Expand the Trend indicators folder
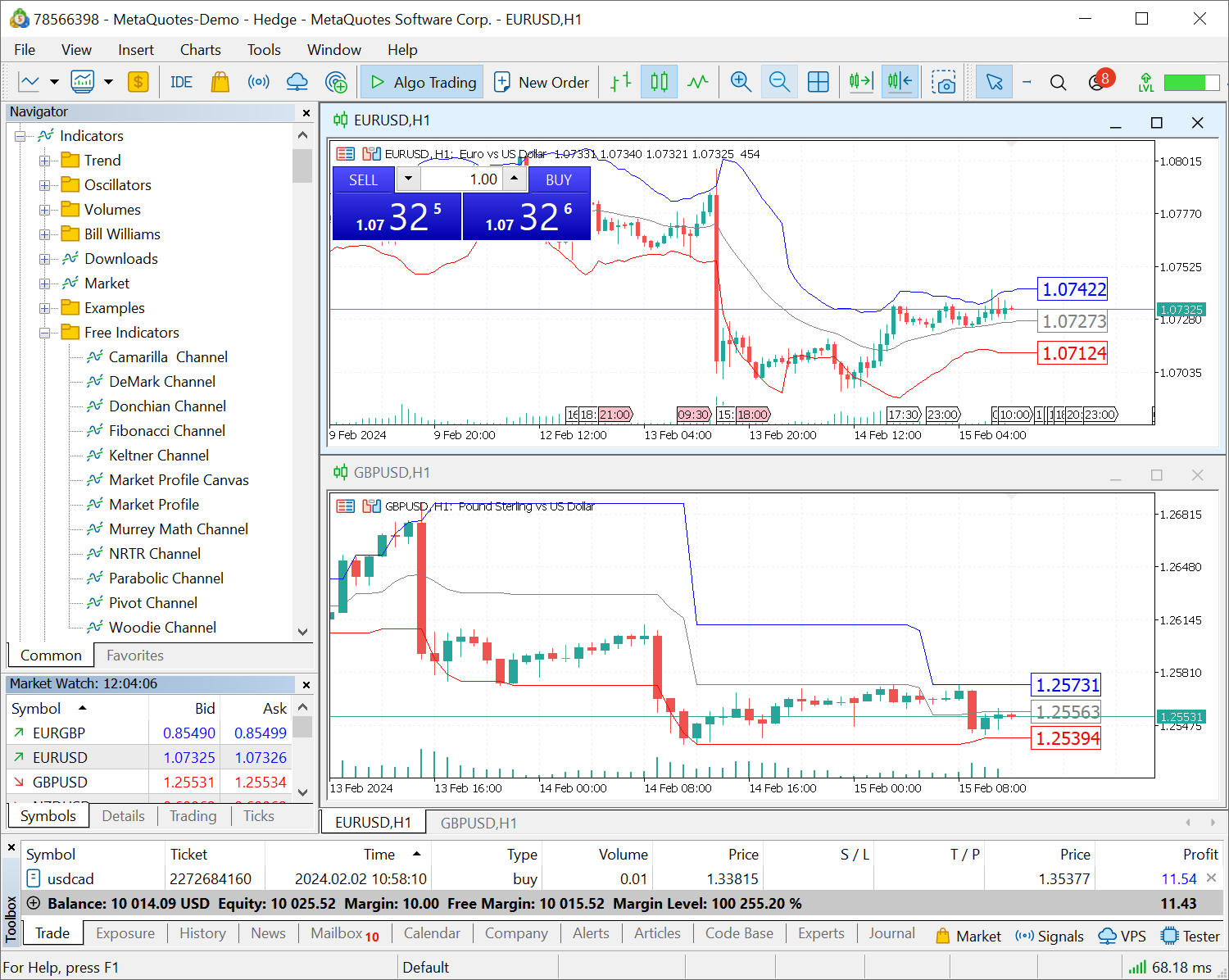This screenshot has height=980, width=1229. 45,161
